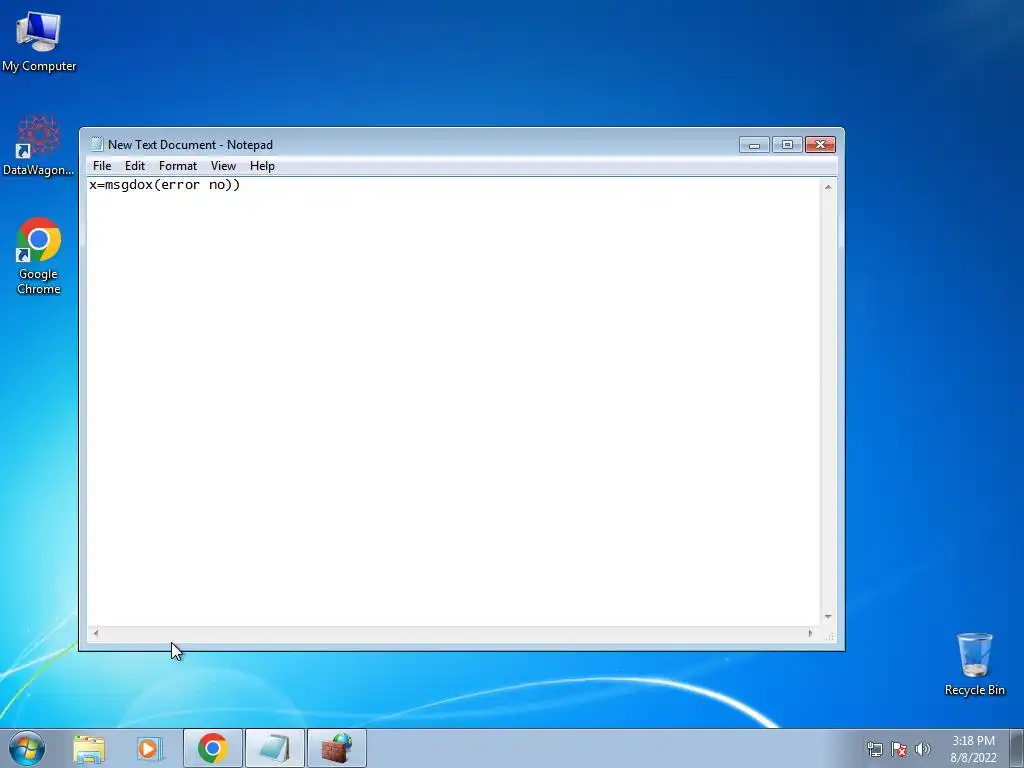Close the Notepad window

(x=820, y=144)
